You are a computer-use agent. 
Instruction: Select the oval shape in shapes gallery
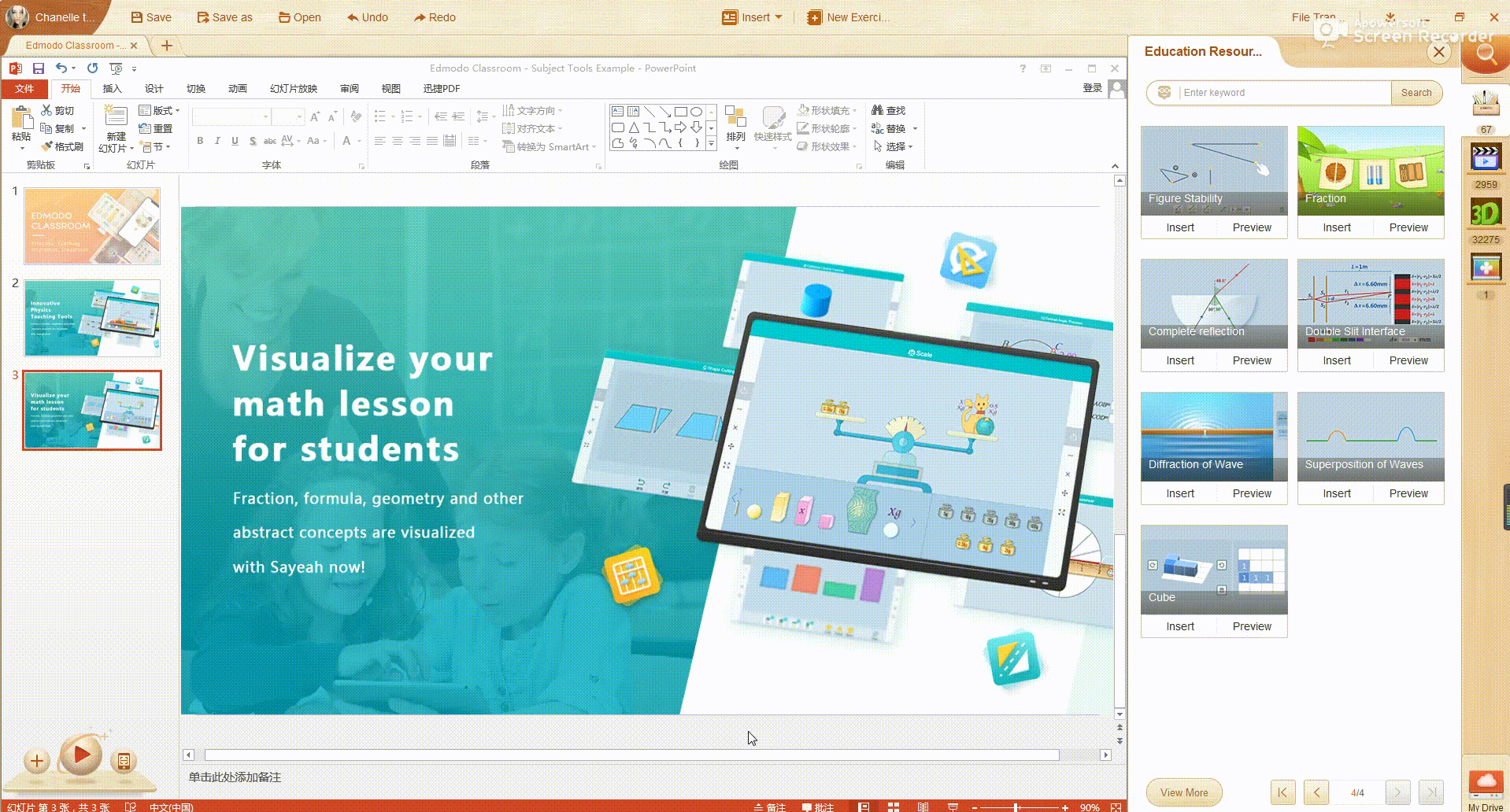click(696, 112)
